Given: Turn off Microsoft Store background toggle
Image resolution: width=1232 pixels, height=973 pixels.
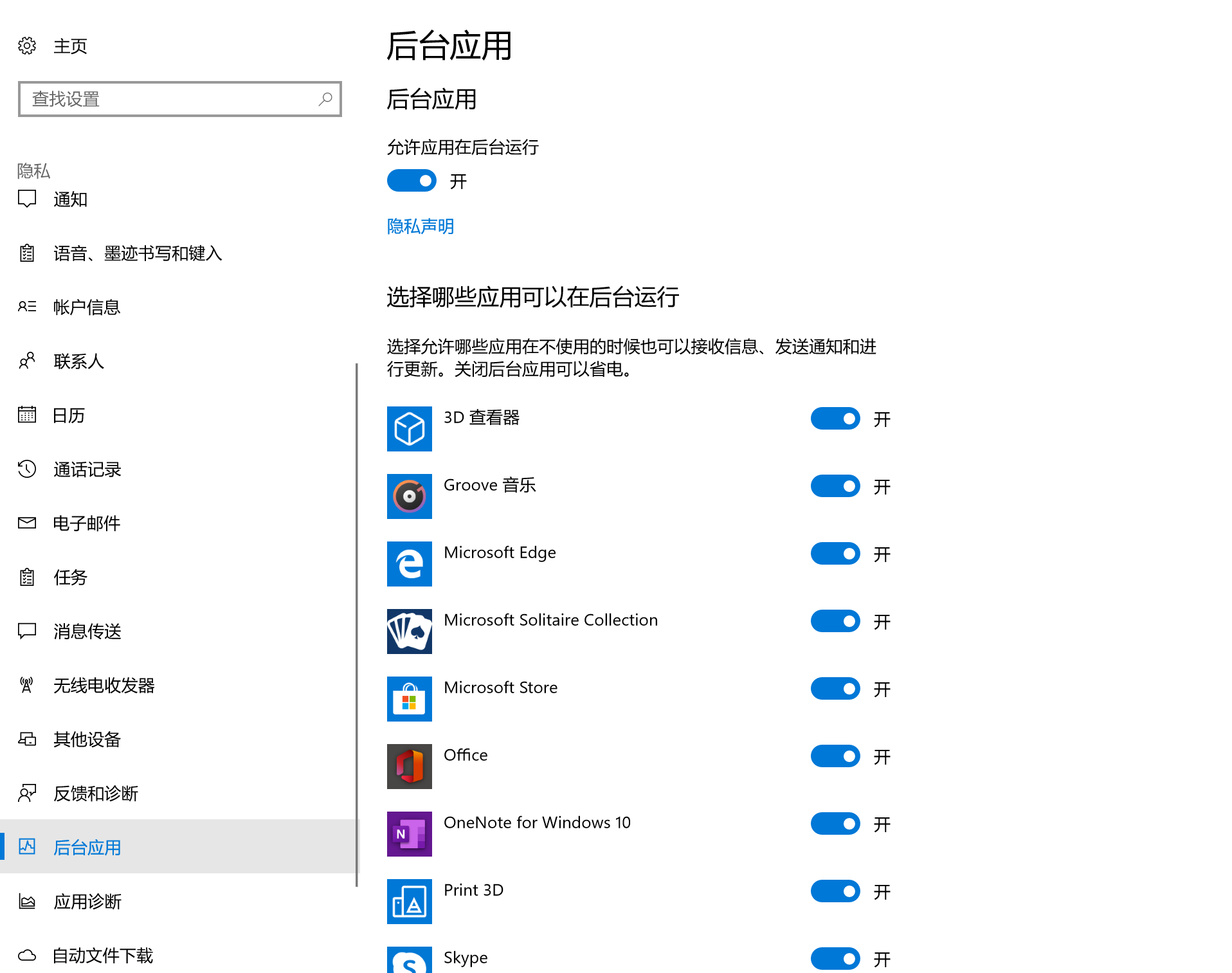Looking at the screenshot, I should (x=835, y=689).
